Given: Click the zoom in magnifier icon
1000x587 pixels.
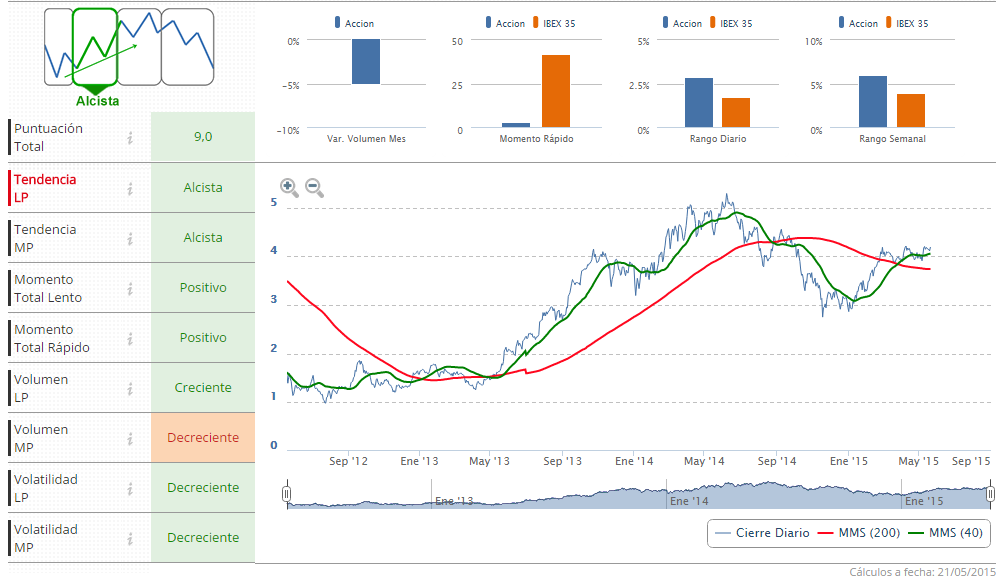Looking at the screenshot, I should coord(288,186).
